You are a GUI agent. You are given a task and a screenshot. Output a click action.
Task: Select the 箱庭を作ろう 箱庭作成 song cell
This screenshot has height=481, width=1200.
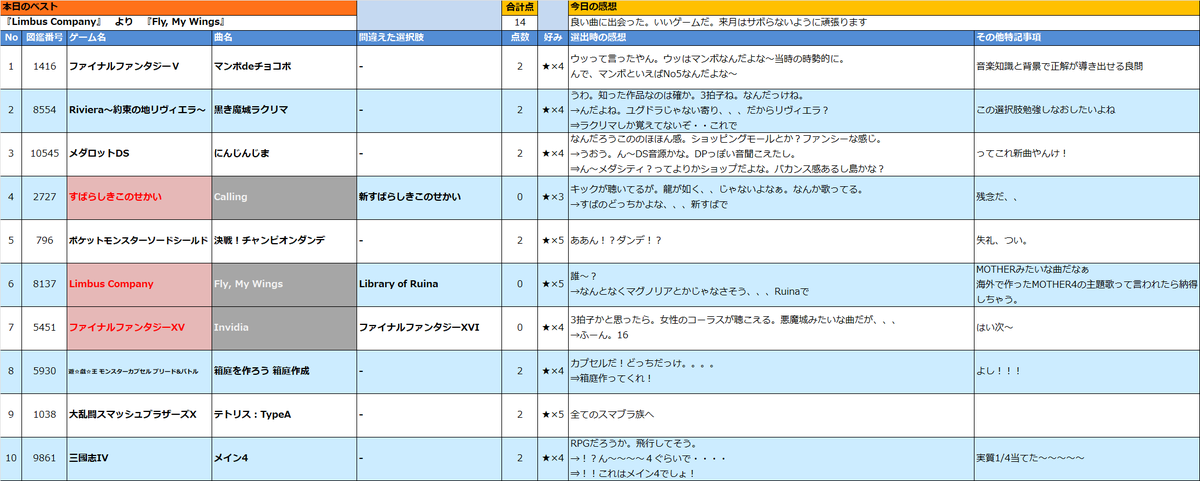pyautogui.click(x=284, y=371)
